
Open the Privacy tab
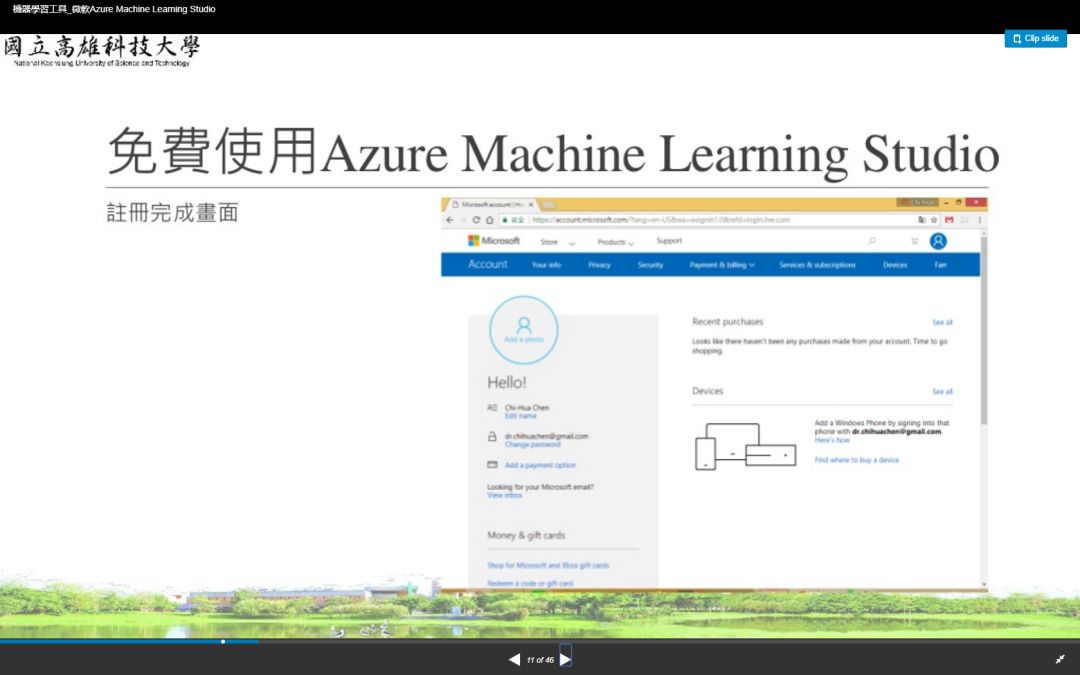tap(599, 264)
